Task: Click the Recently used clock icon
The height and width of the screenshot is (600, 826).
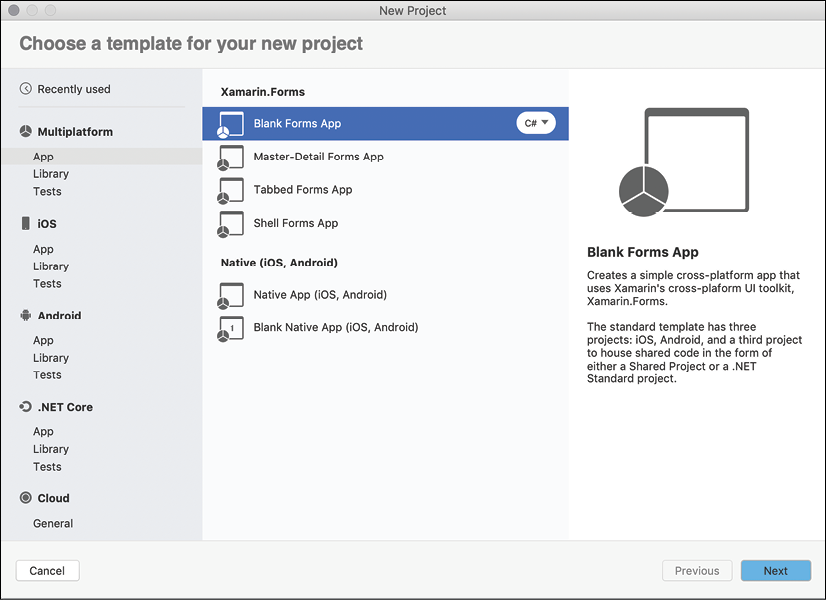Action: pos(26,89)
